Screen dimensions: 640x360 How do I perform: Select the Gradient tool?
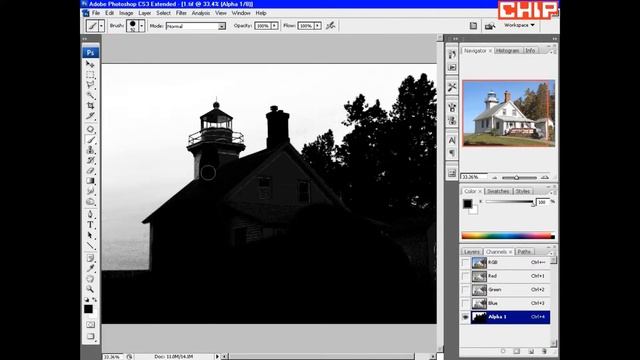(x=90, y=181)
